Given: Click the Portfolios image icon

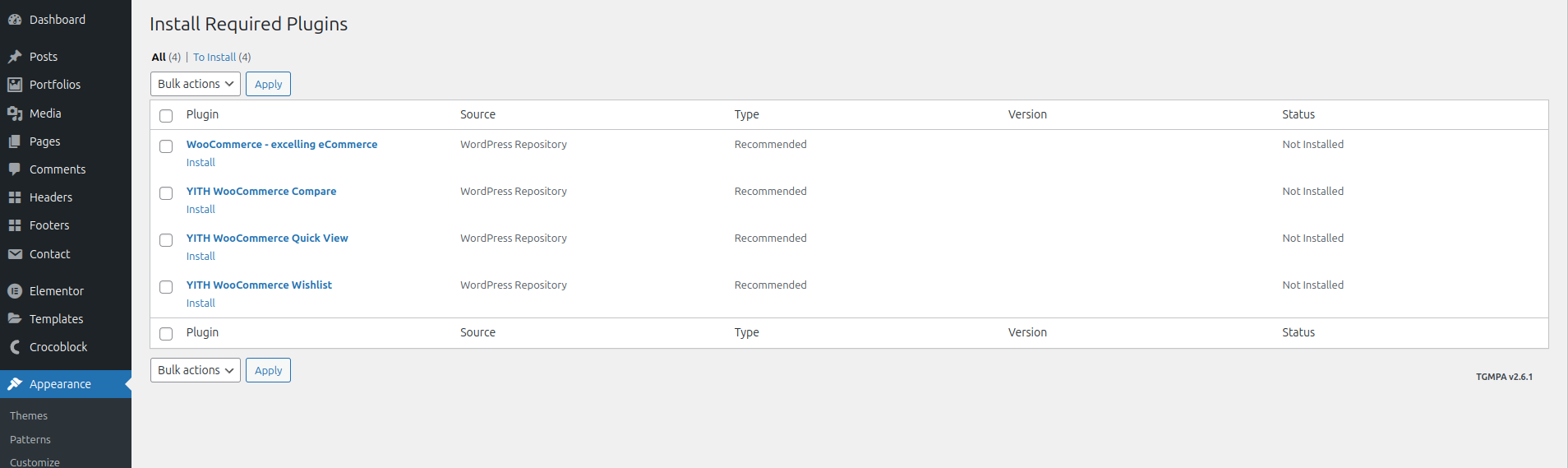Looking at the screenshot, I should (x=15, y=85).
